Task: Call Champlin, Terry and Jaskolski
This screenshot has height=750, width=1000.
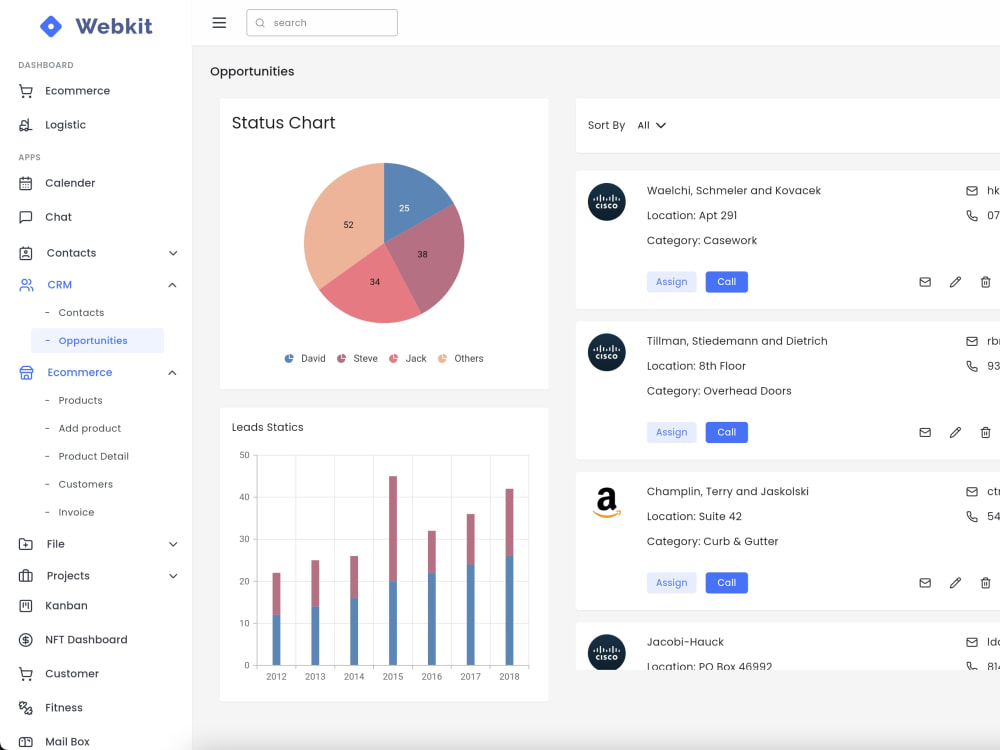Action: pos(726,583)
